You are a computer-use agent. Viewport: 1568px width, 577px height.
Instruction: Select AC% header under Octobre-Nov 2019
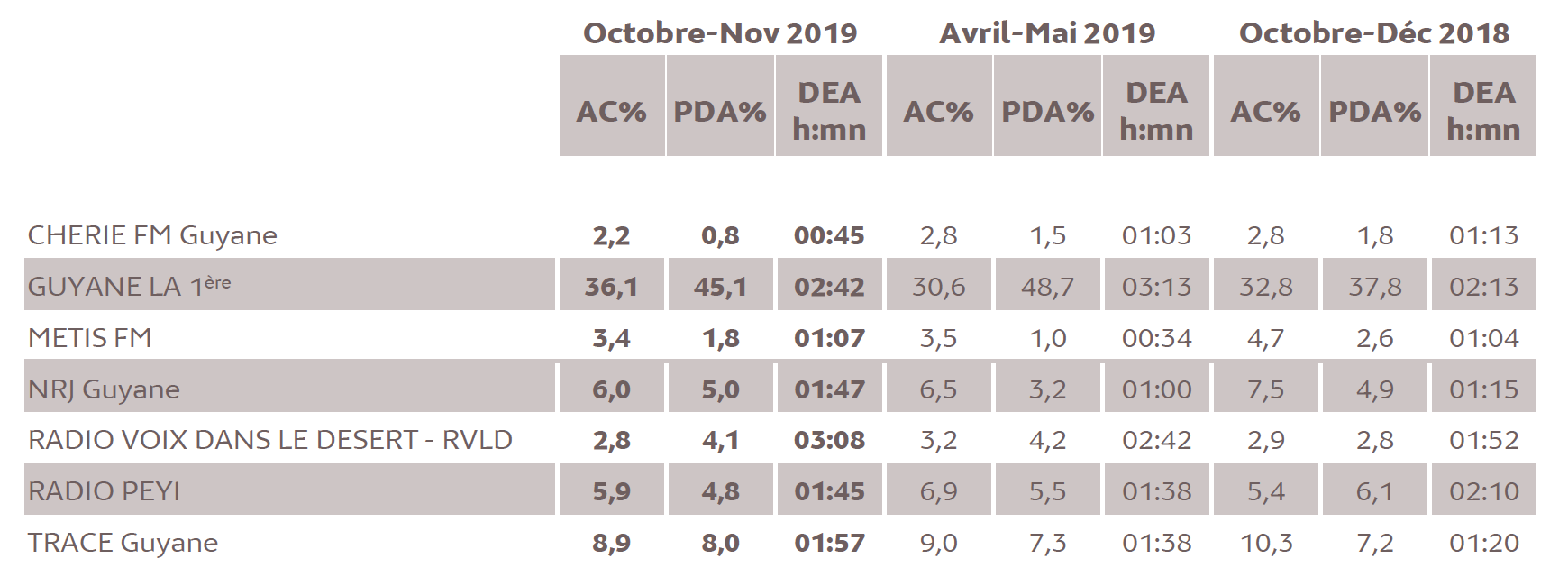click(x=612, y=111)
